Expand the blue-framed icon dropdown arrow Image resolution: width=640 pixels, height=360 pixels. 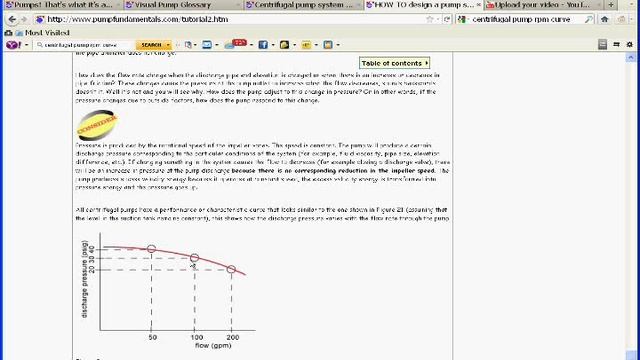tap(338, 45)
